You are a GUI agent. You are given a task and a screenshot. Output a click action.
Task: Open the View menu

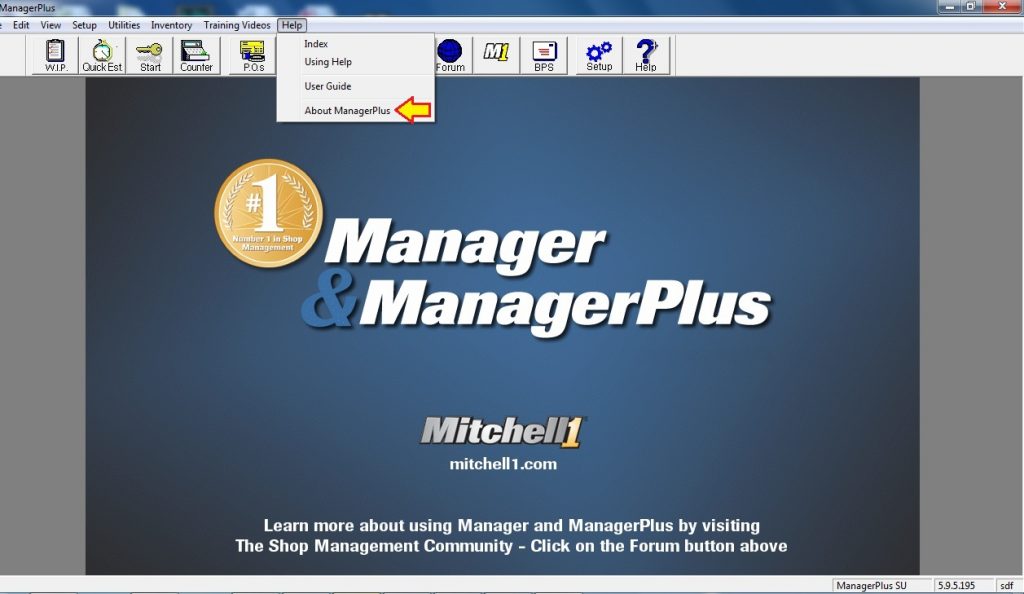(x=51, y=25)
